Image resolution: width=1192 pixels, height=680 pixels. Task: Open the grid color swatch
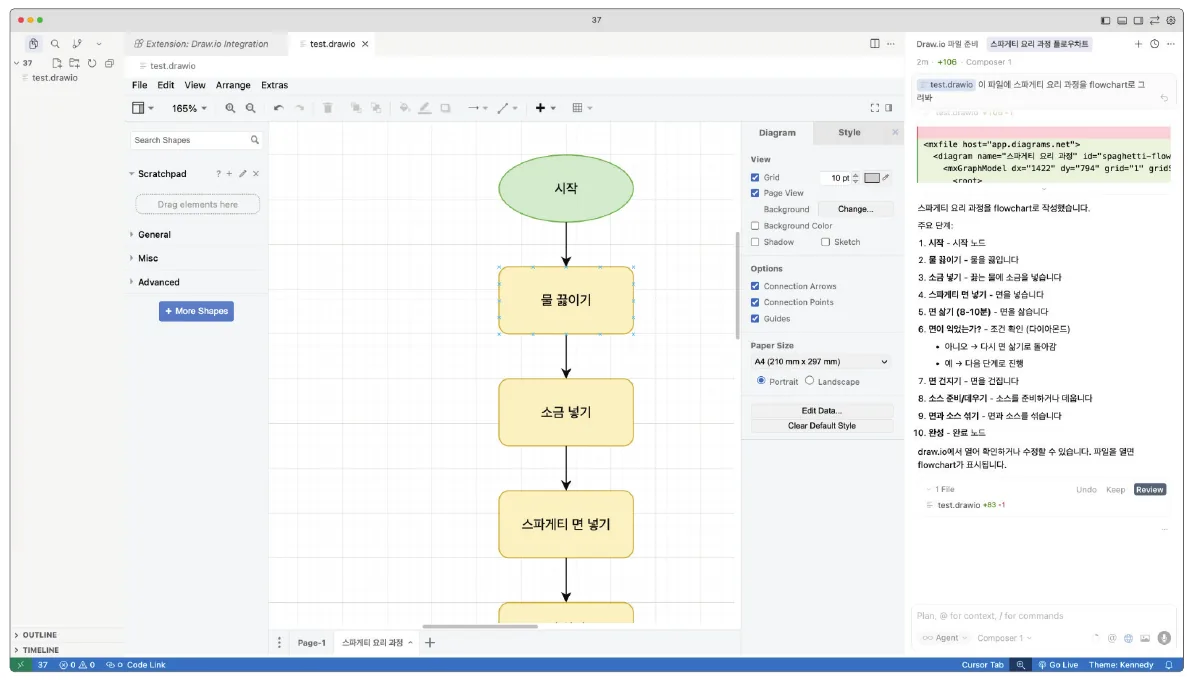point(872,178)
